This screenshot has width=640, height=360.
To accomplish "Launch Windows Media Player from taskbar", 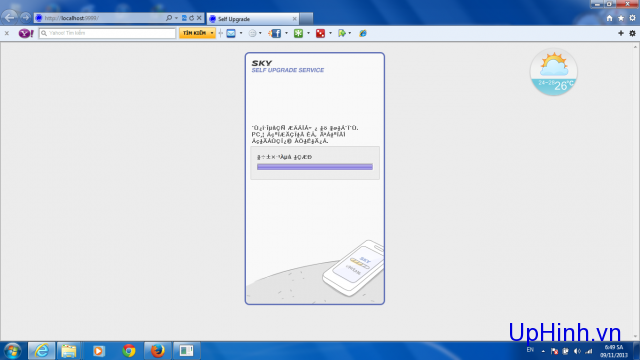I will [x=98, y=351].
